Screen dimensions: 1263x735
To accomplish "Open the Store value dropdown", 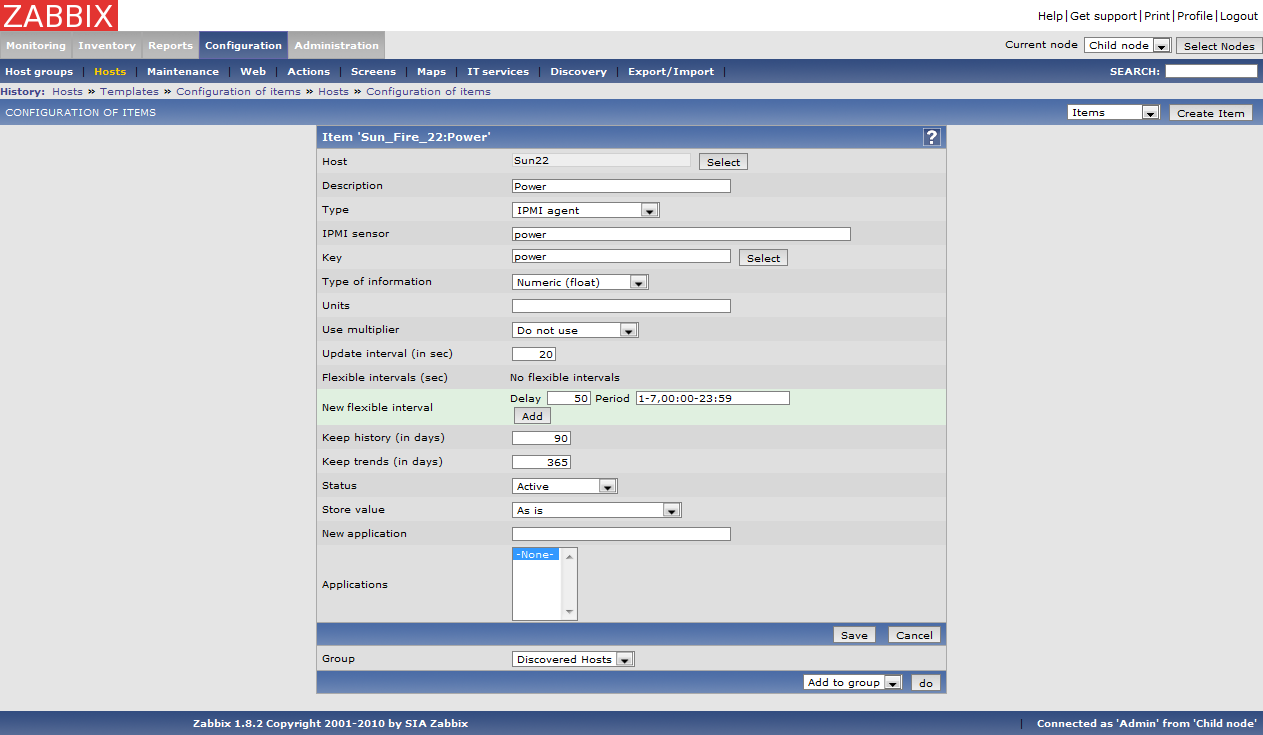I will pyautogui.click(x=596, y=510).
